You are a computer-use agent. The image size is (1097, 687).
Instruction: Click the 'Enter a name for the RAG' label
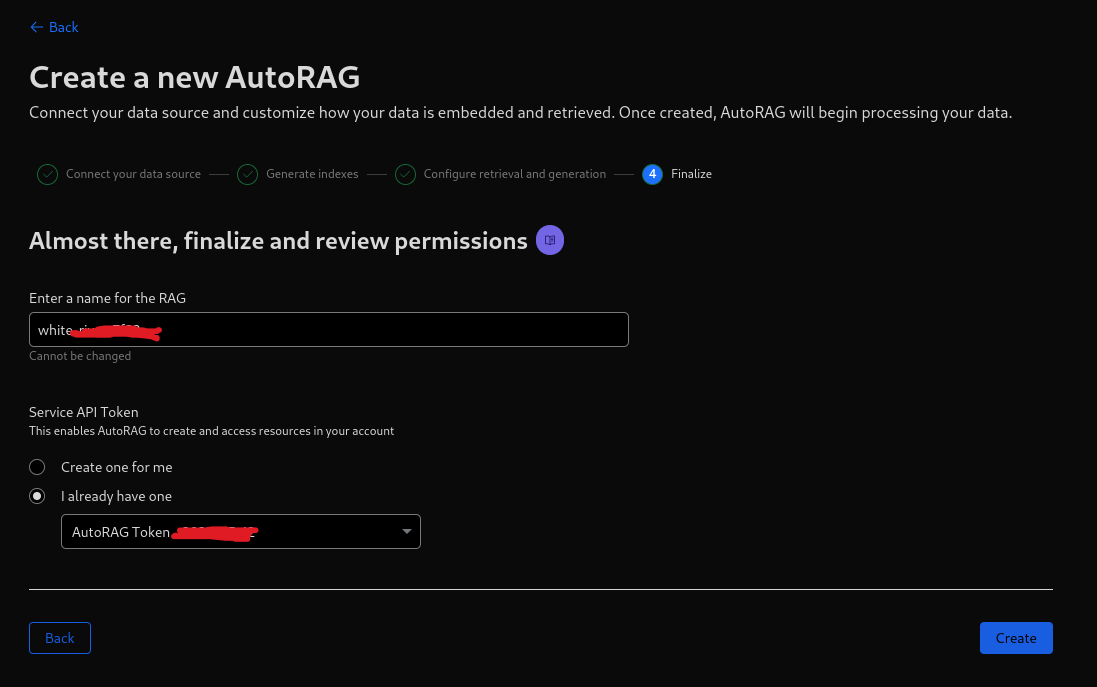(x=107, y=298)
